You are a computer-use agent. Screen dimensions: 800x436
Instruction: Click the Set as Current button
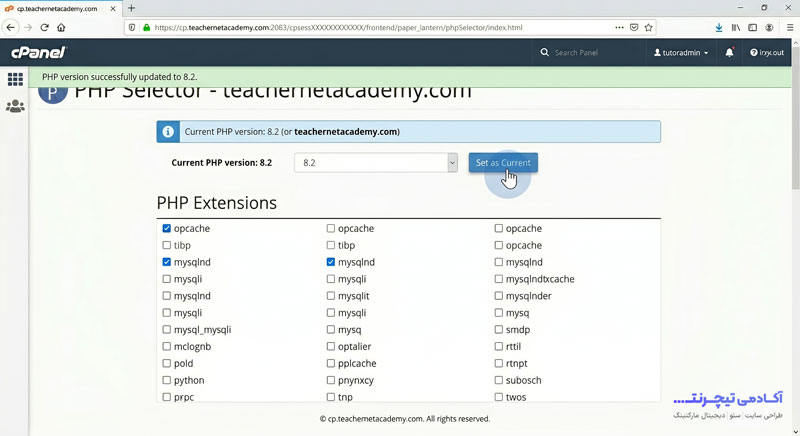tap(503, 163)
